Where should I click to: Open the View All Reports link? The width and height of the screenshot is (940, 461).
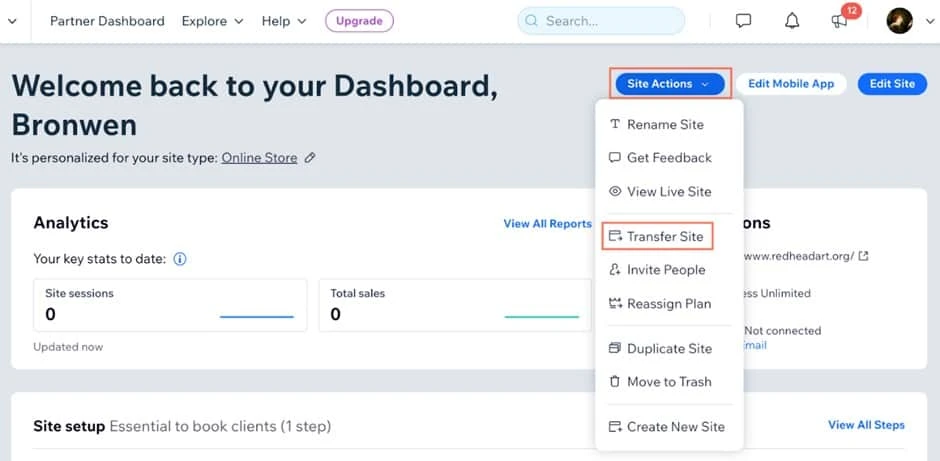click(547, 224)
